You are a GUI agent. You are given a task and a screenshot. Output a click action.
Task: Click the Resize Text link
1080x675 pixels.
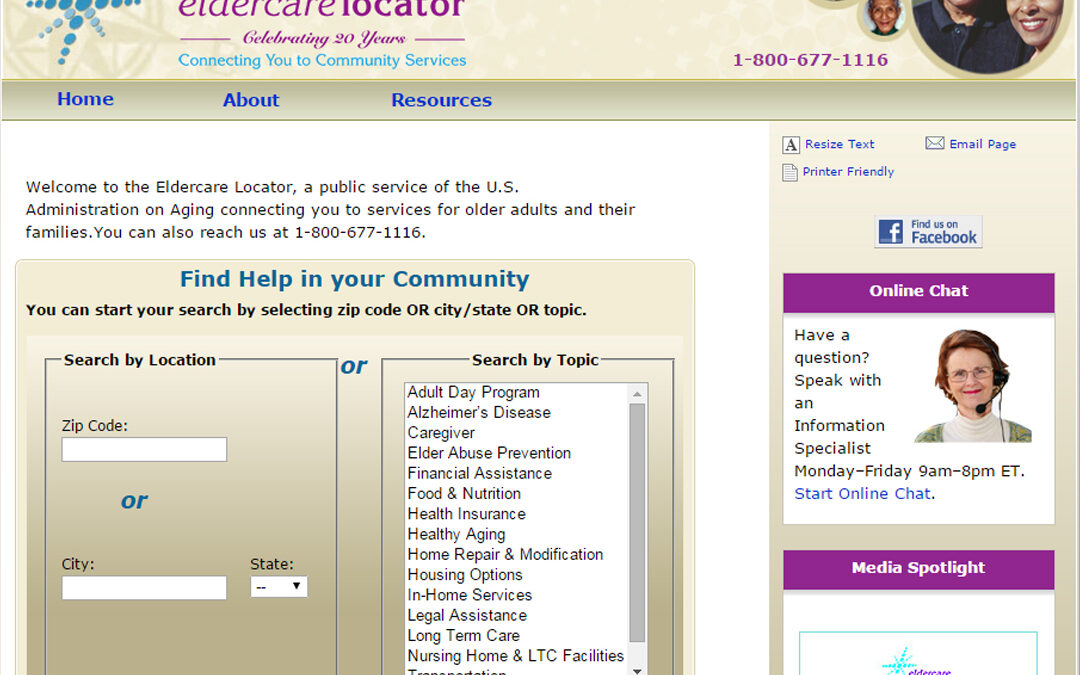click(840, 144)
